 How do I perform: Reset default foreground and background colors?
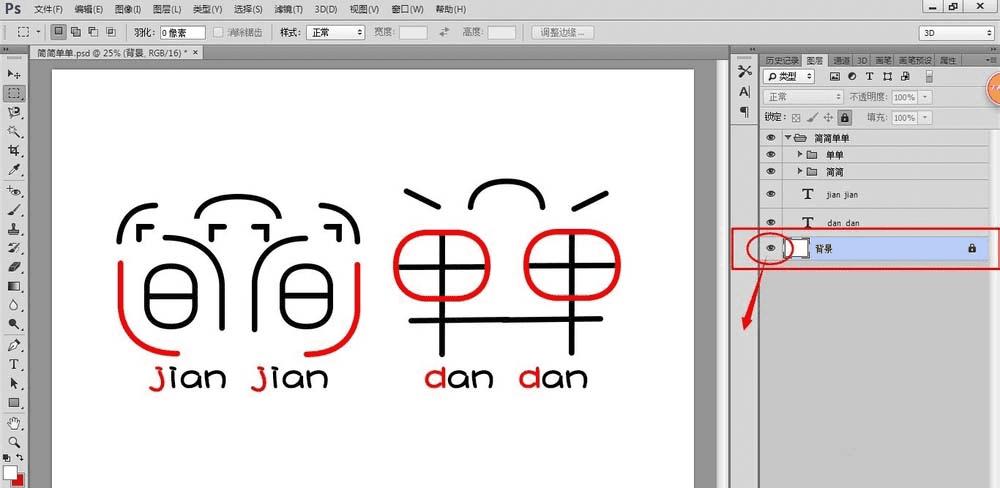(6, 457)
